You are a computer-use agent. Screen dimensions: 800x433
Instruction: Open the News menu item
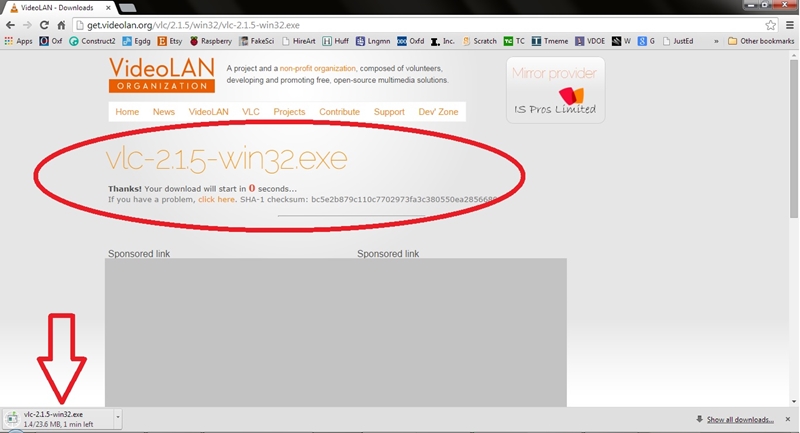pos(164,112)
